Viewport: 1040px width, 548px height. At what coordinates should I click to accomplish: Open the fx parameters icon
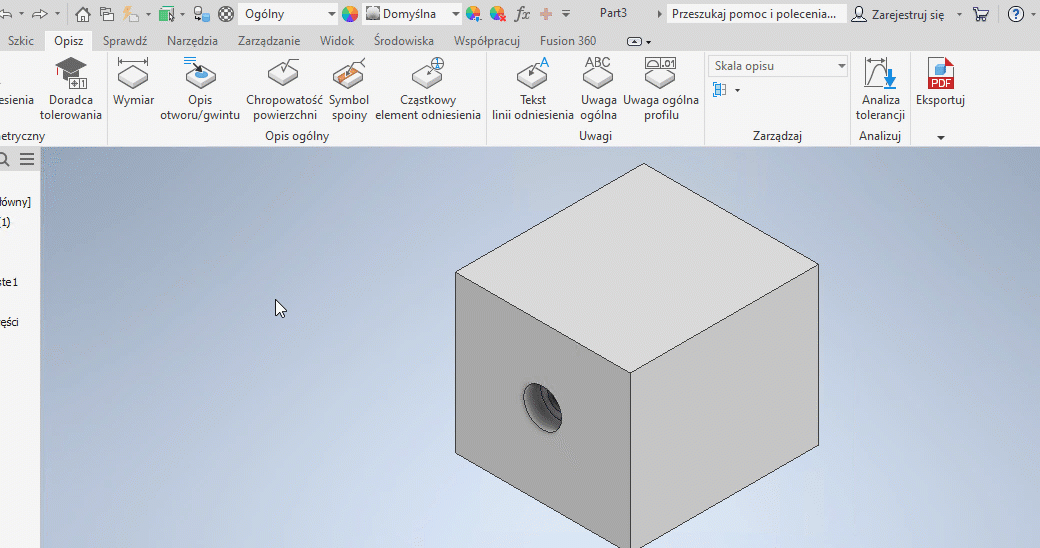pos(523,13)
